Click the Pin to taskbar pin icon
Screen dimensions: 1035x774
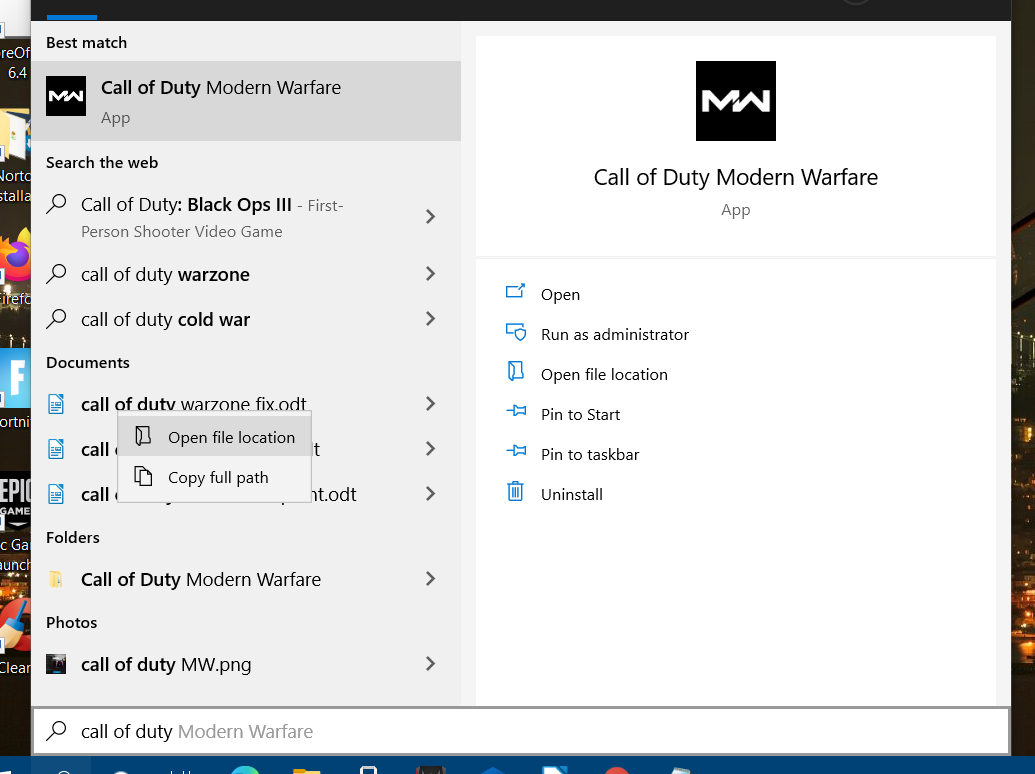point(516,451)
